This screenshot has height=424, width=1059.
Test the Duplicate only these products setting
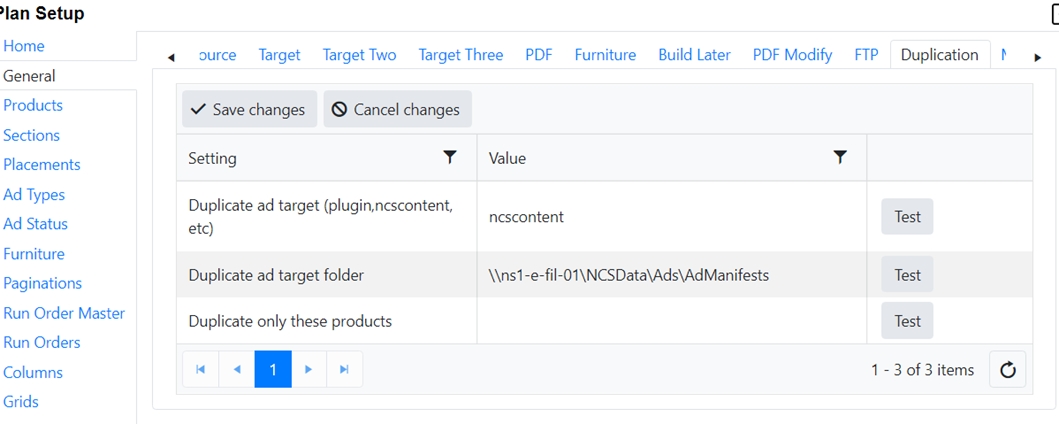point(907,321)
